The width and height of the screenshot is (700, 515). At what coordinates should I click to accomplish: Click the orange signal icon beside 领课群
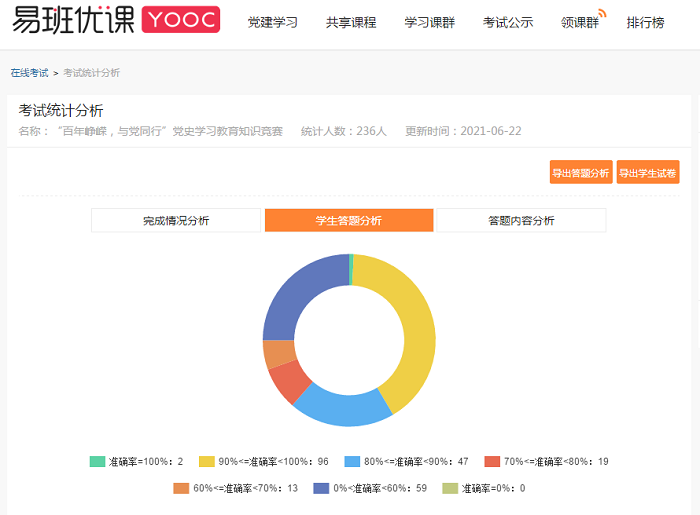(x=603, y=13)
